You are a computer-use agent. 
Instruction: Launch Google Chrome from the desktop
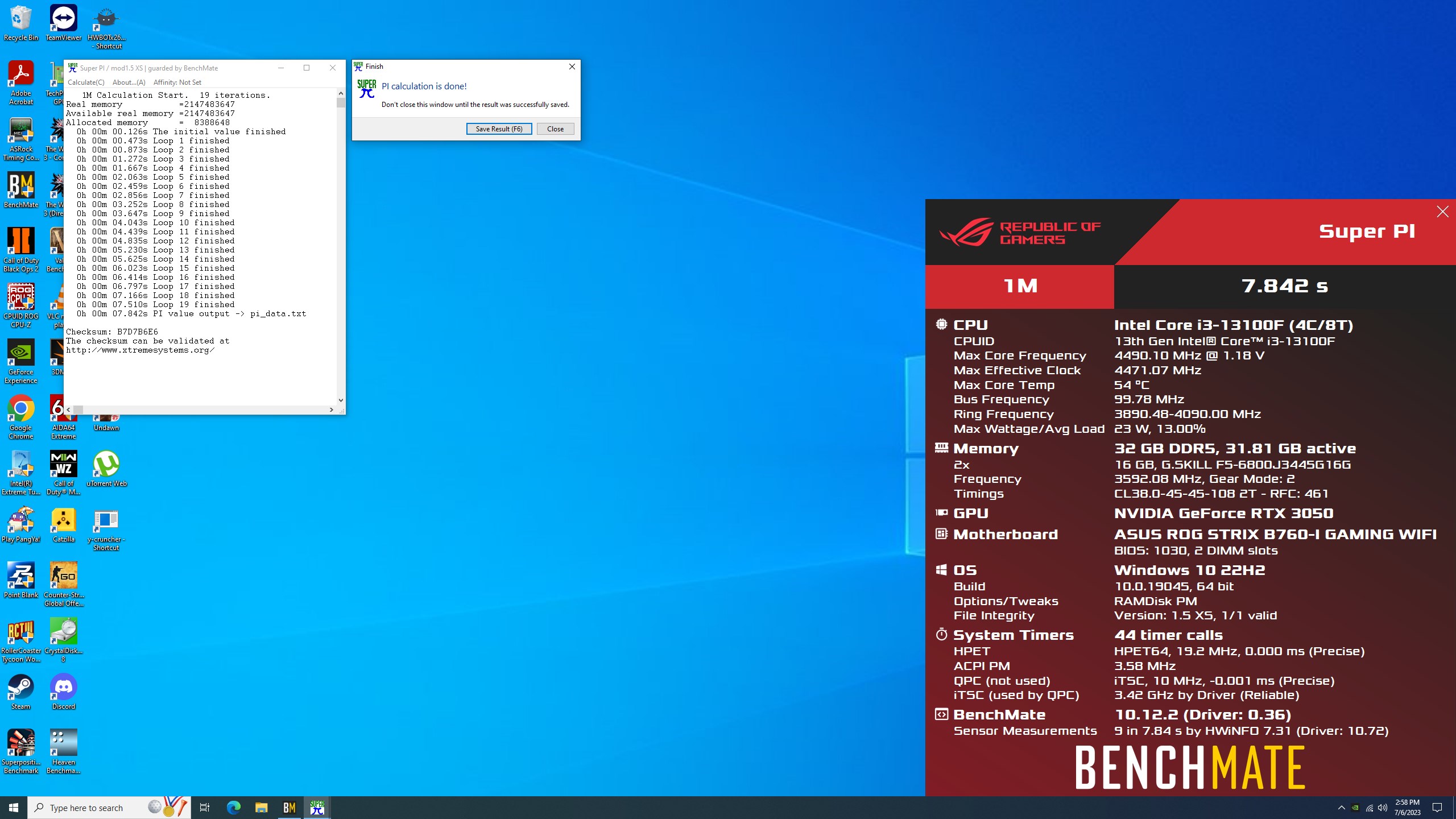[x=21, y=417]
